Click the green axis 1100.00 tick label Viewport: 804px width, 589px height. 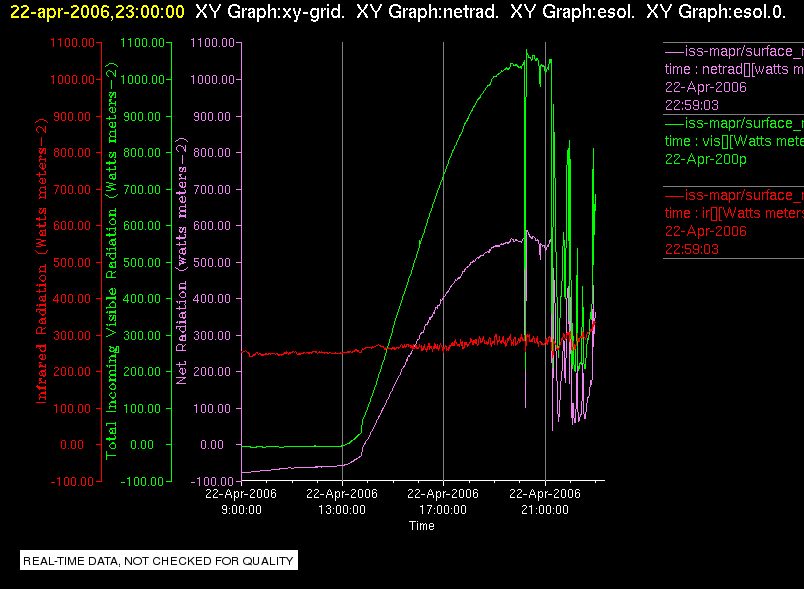143,43
